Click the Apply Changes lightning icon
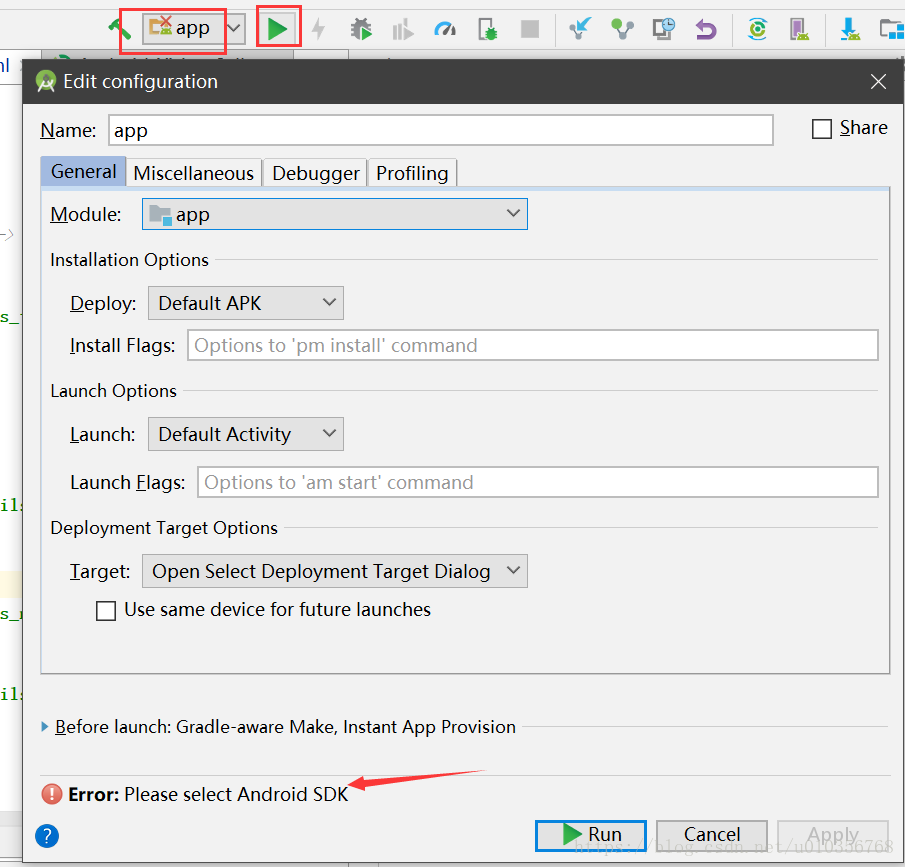 point(319,28)
